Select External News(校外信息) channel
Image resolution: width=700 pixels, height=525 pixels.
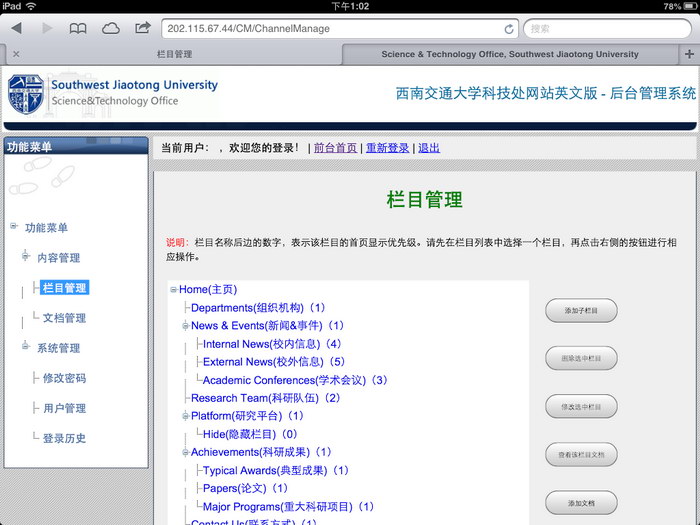tap(274, 362)
